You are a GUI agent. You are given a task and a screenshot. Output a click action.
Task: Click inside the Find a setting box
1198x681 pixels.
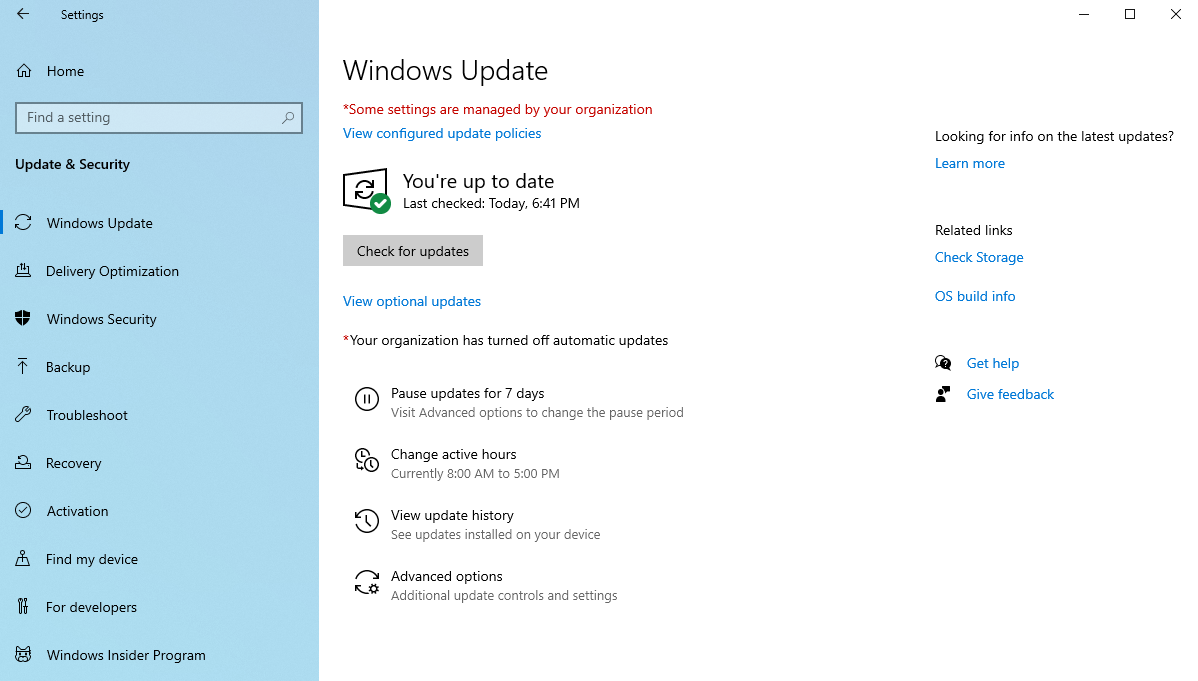[159, 118]
